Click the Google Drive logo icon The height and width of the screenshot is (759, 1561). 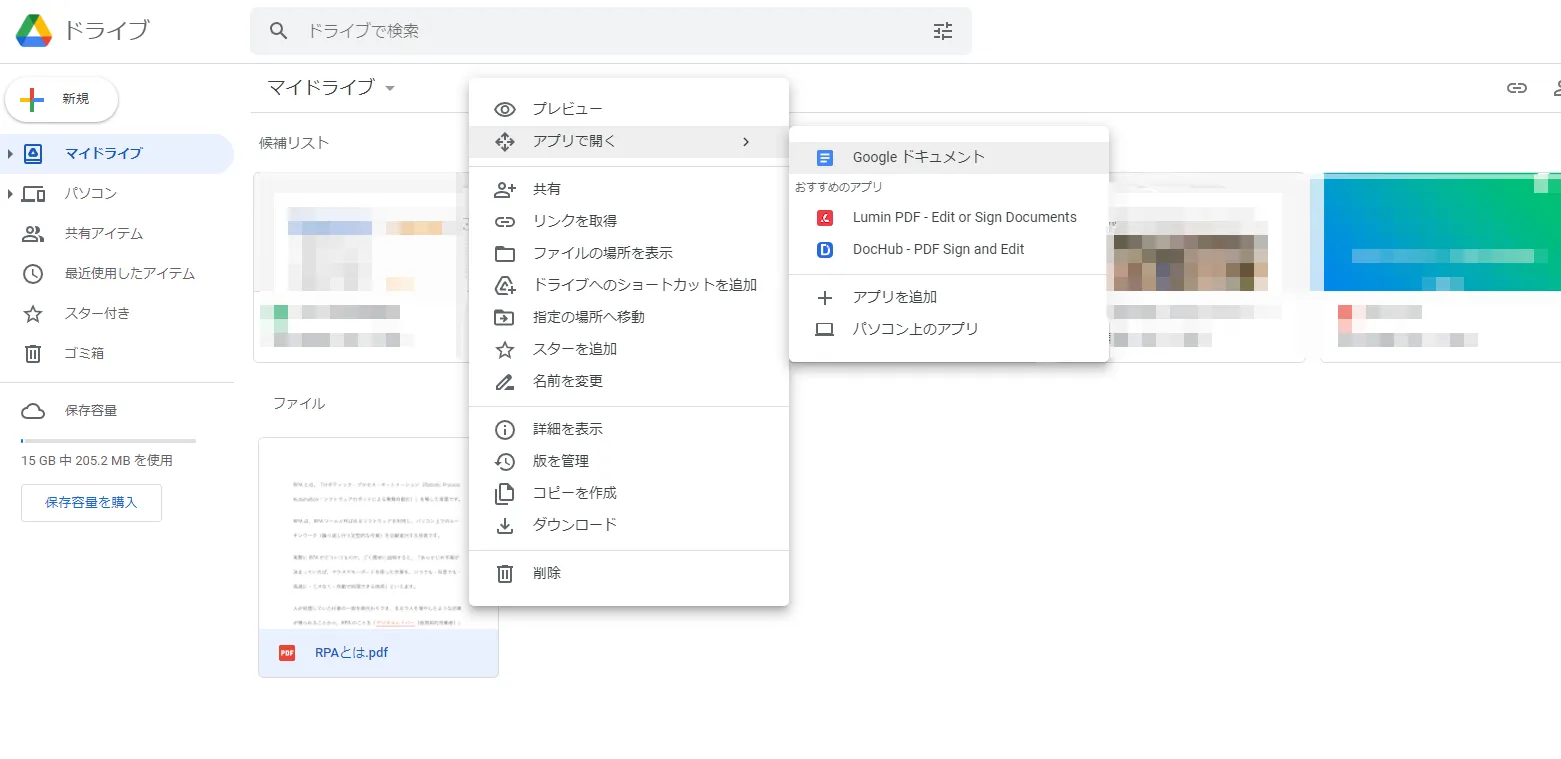click(34, 31)
